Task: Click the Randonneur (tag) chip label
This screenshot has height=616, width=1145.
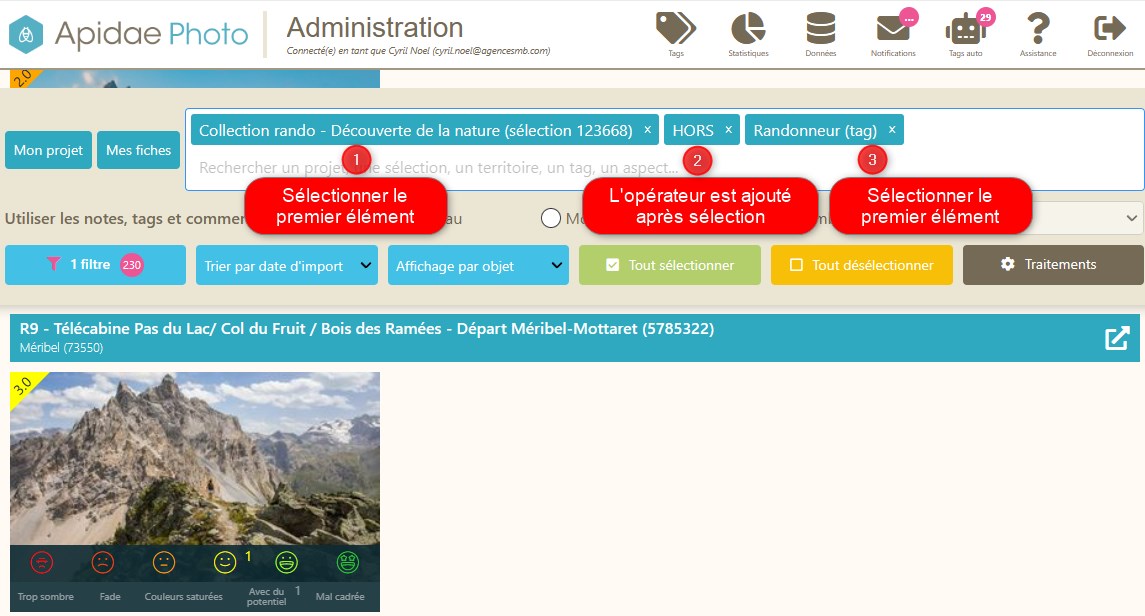Action: [815, 130]
